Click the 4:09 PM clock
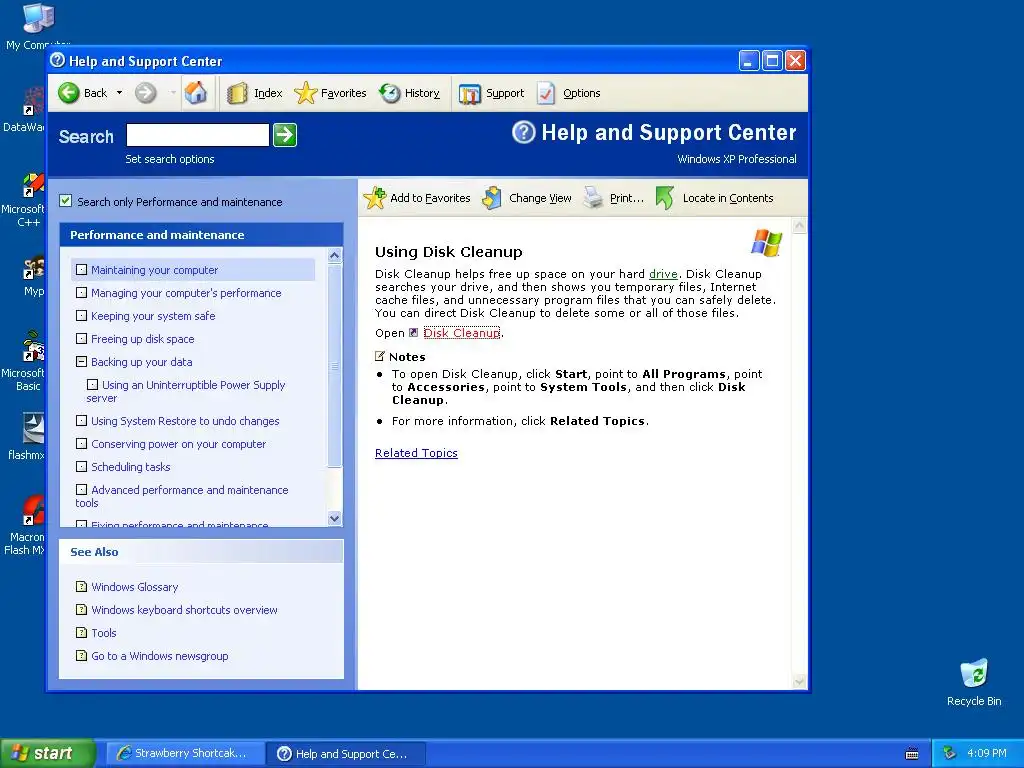Screen dimensions: 1024x768 (x=987, y=753)
